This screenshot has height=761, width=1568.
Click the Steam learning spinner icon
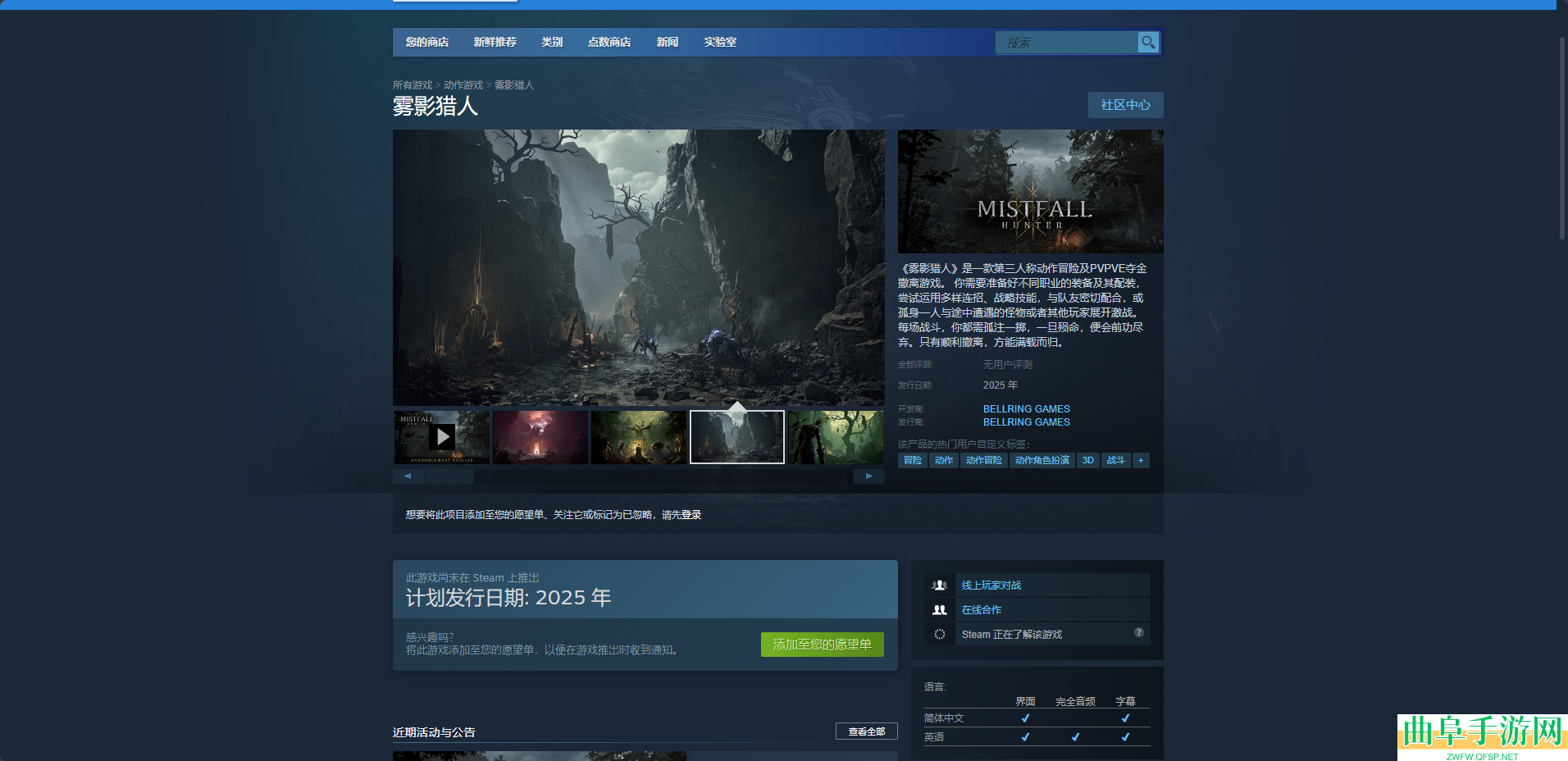(940, 635)
